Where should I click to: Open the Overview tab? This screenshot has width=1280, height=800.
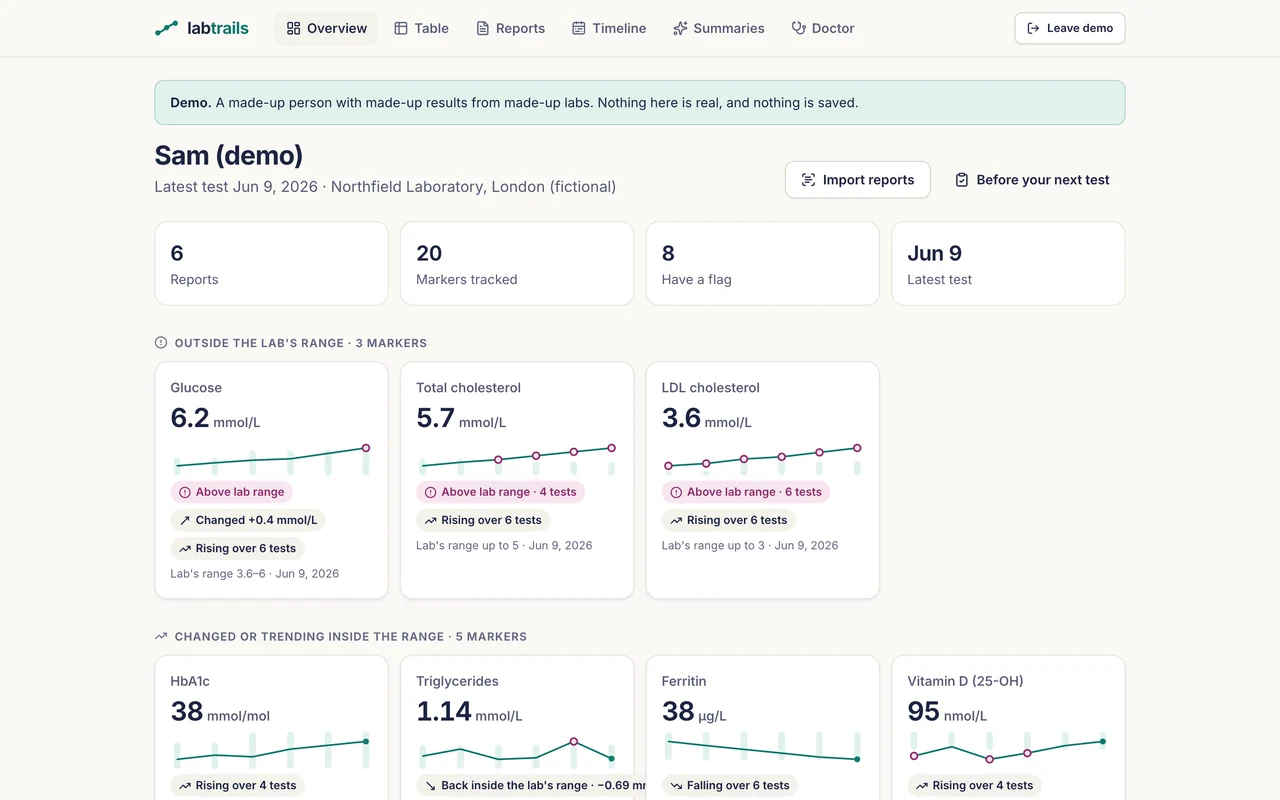pos(327,28)
